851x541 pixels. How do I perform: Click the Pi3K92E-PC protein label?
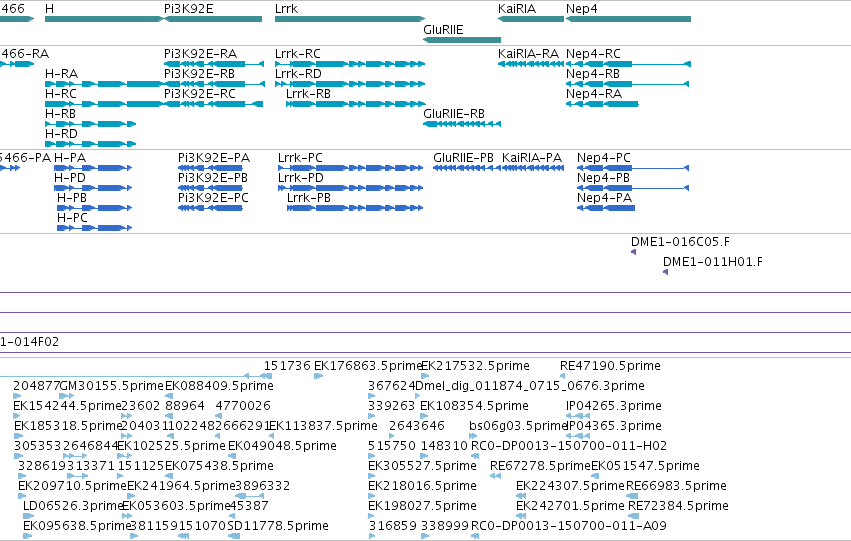(213, 198)
